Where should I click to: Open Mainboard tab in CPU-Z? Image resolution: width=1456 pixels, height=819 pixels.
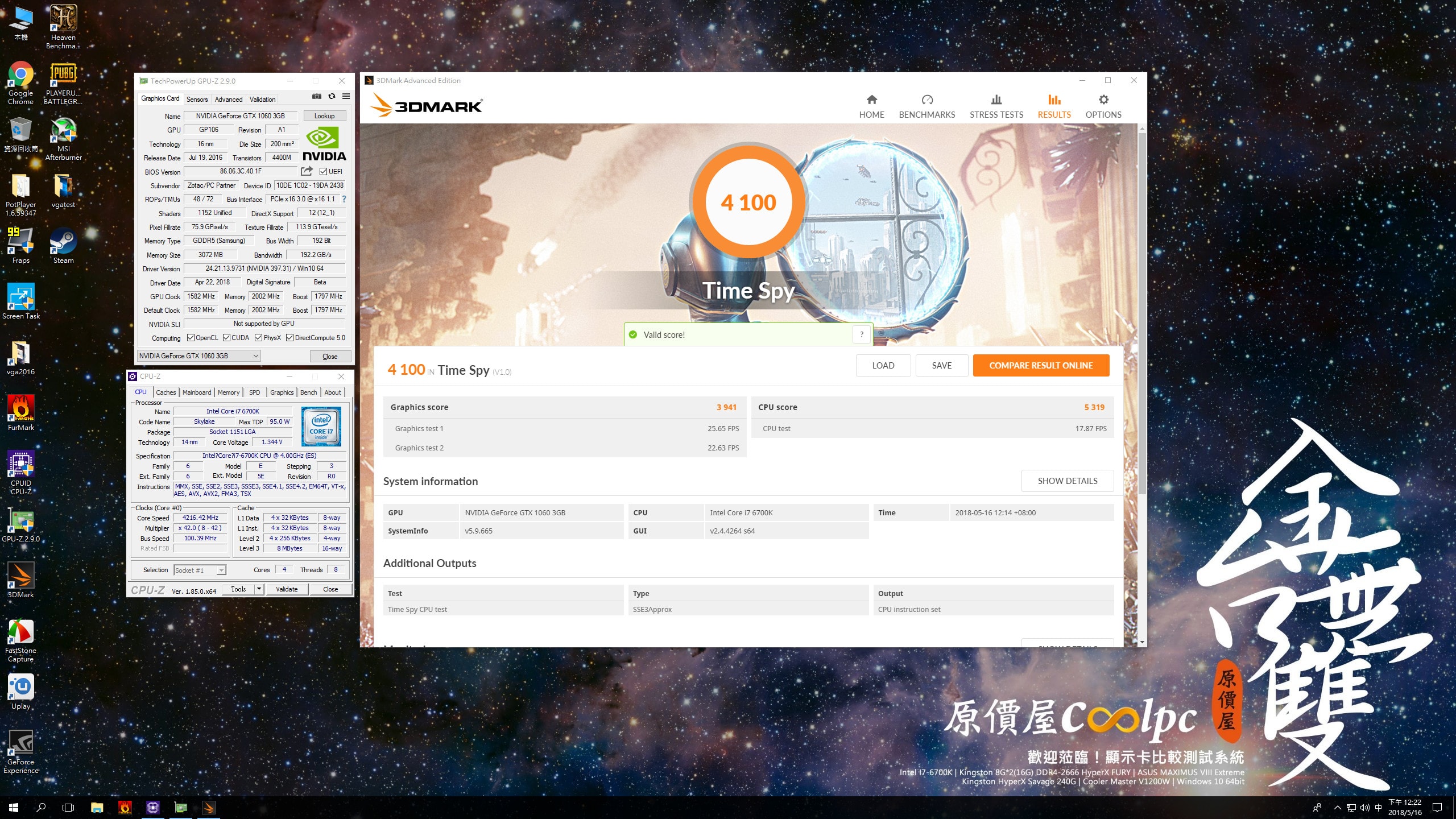tap(196, 392)
